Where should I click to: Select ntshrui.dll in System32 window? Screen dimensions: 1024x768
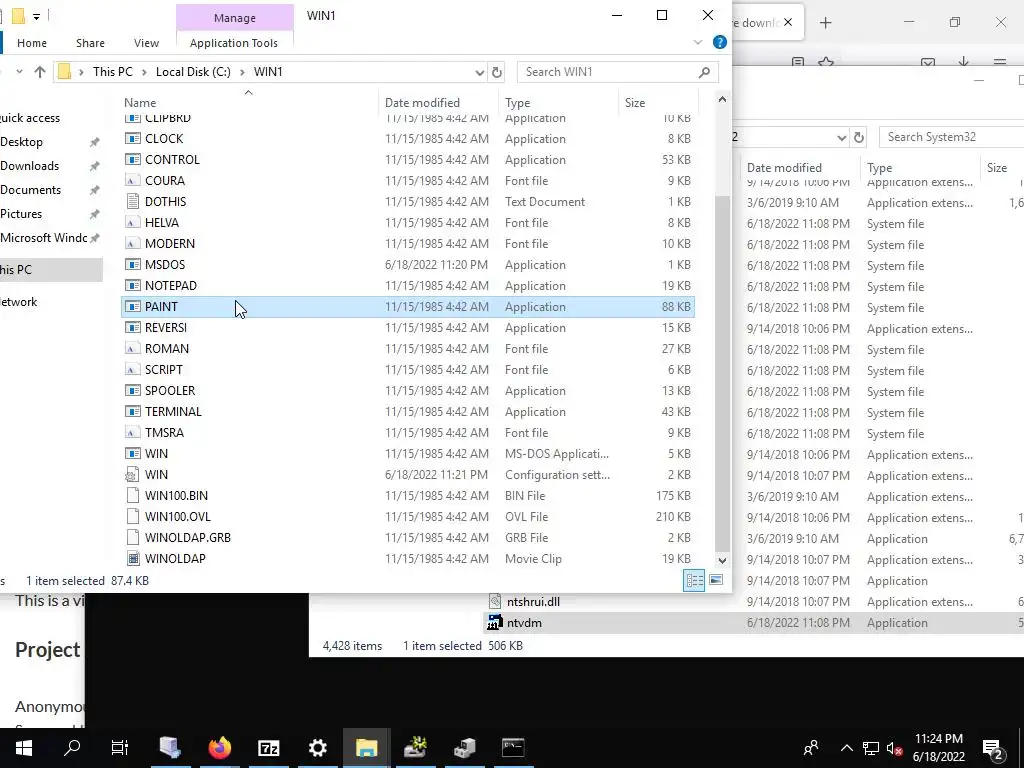pos(533,602)
